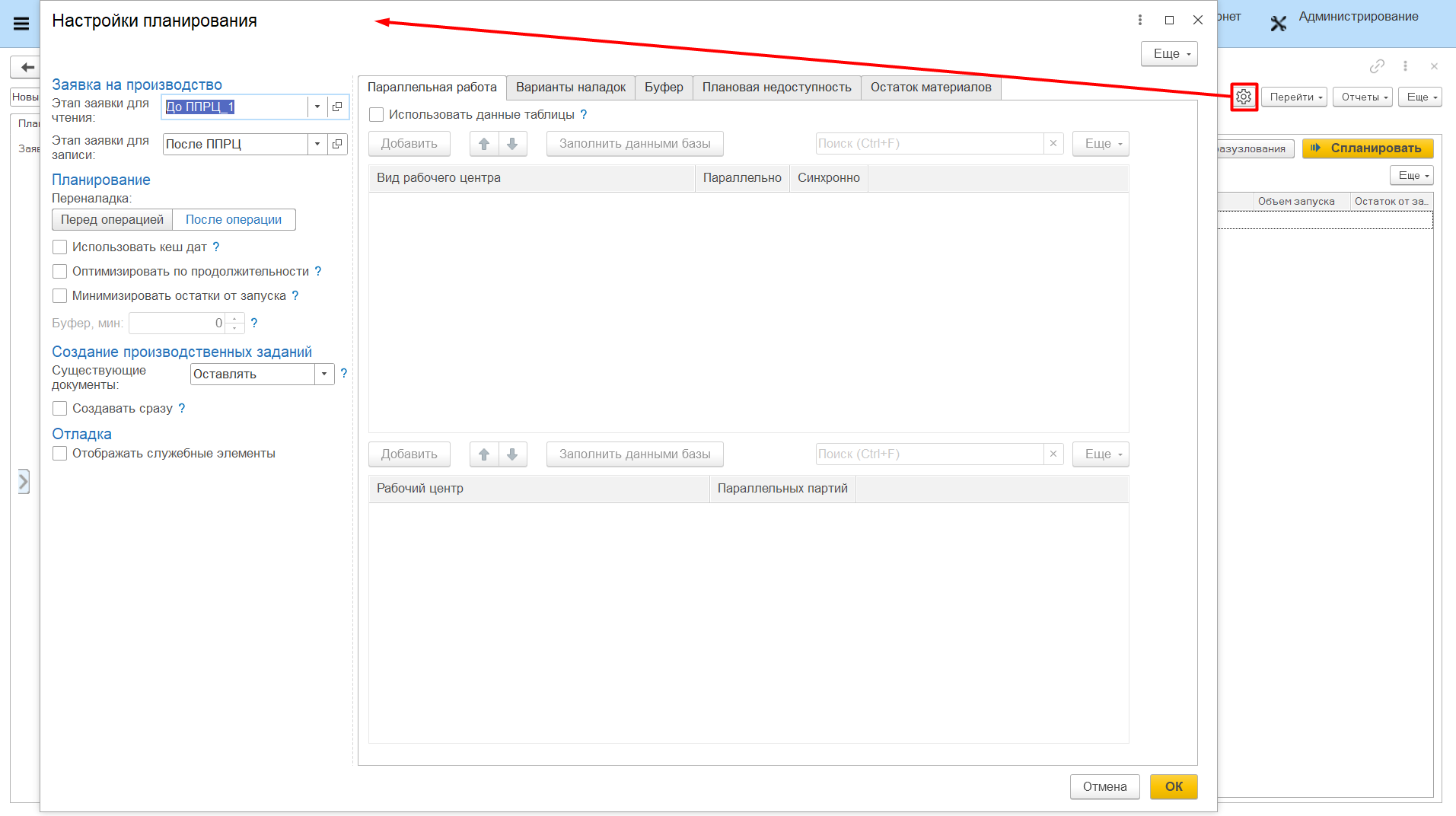
Task: Click the gear settings icon highlighted in red
Action: [x=1244, y=97]
